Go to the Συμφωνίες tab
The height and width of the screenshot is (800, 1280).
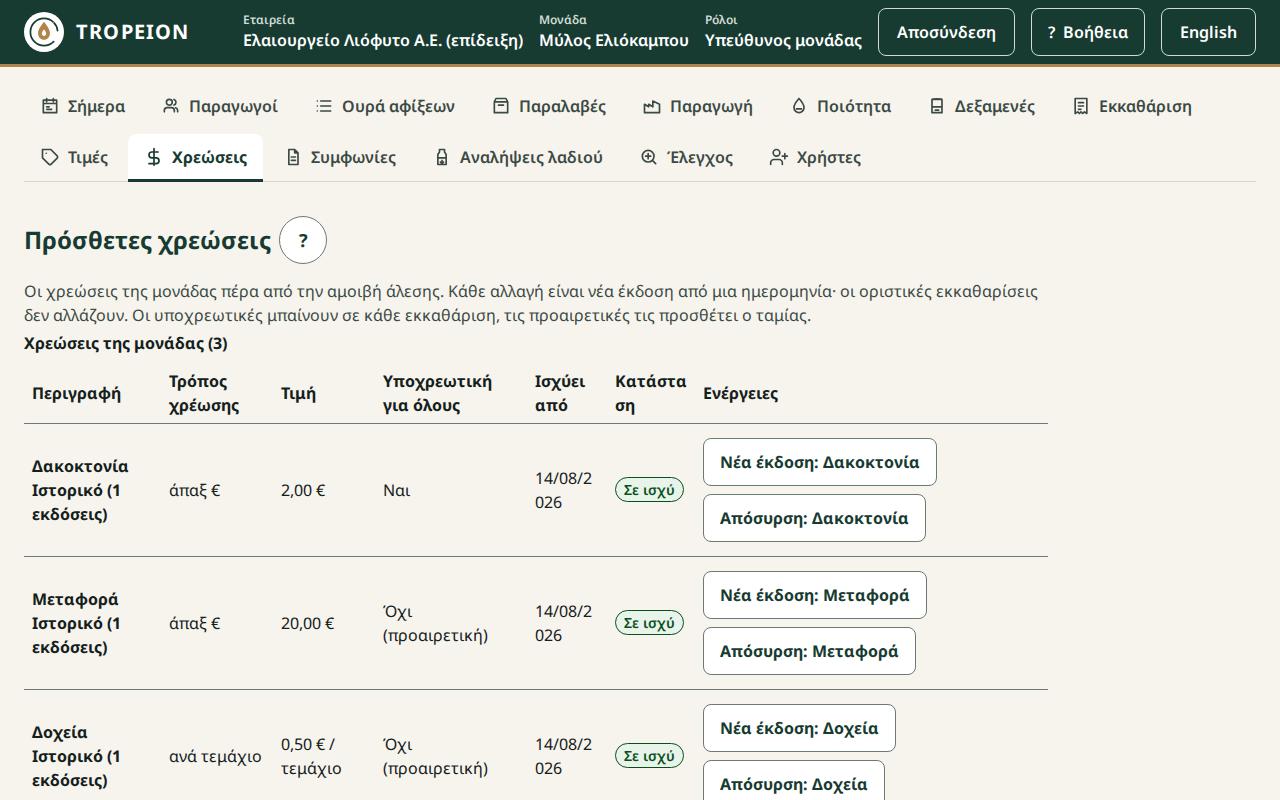(340, 157)
